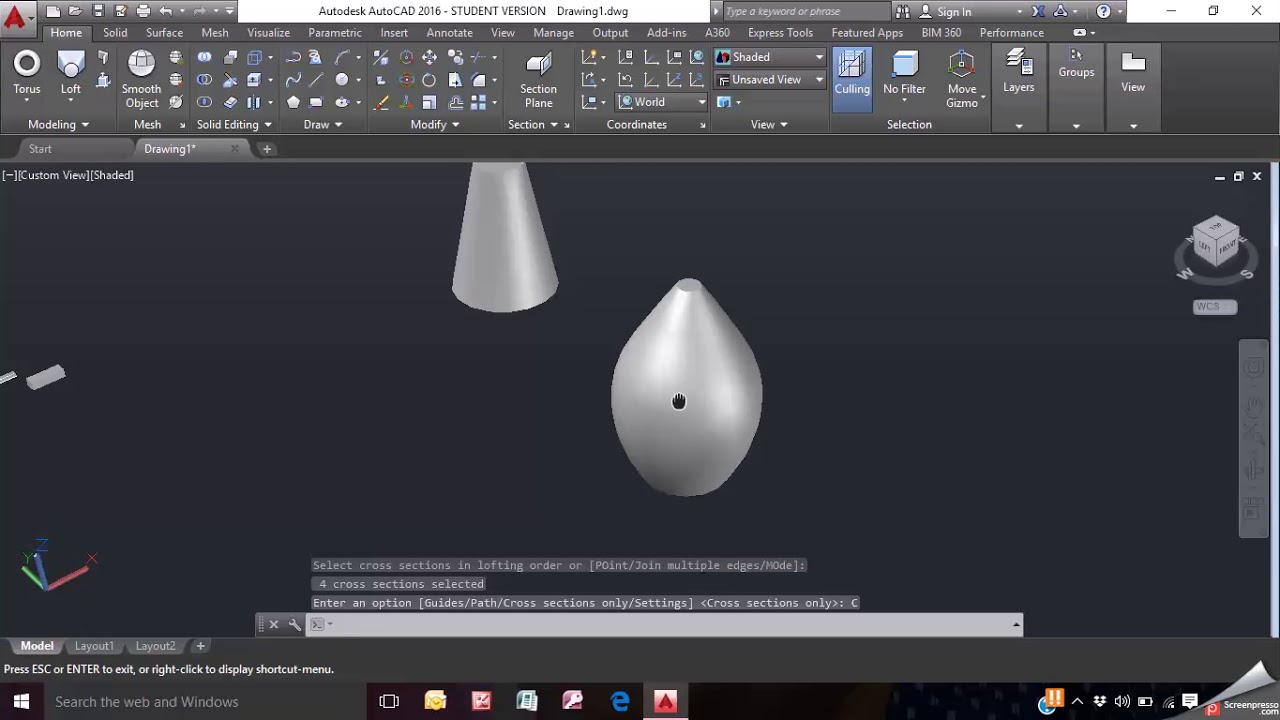The height and width of the screenshot is (720, 1280).
Task: Select the Move Gizmo tool
Action: 962,78
